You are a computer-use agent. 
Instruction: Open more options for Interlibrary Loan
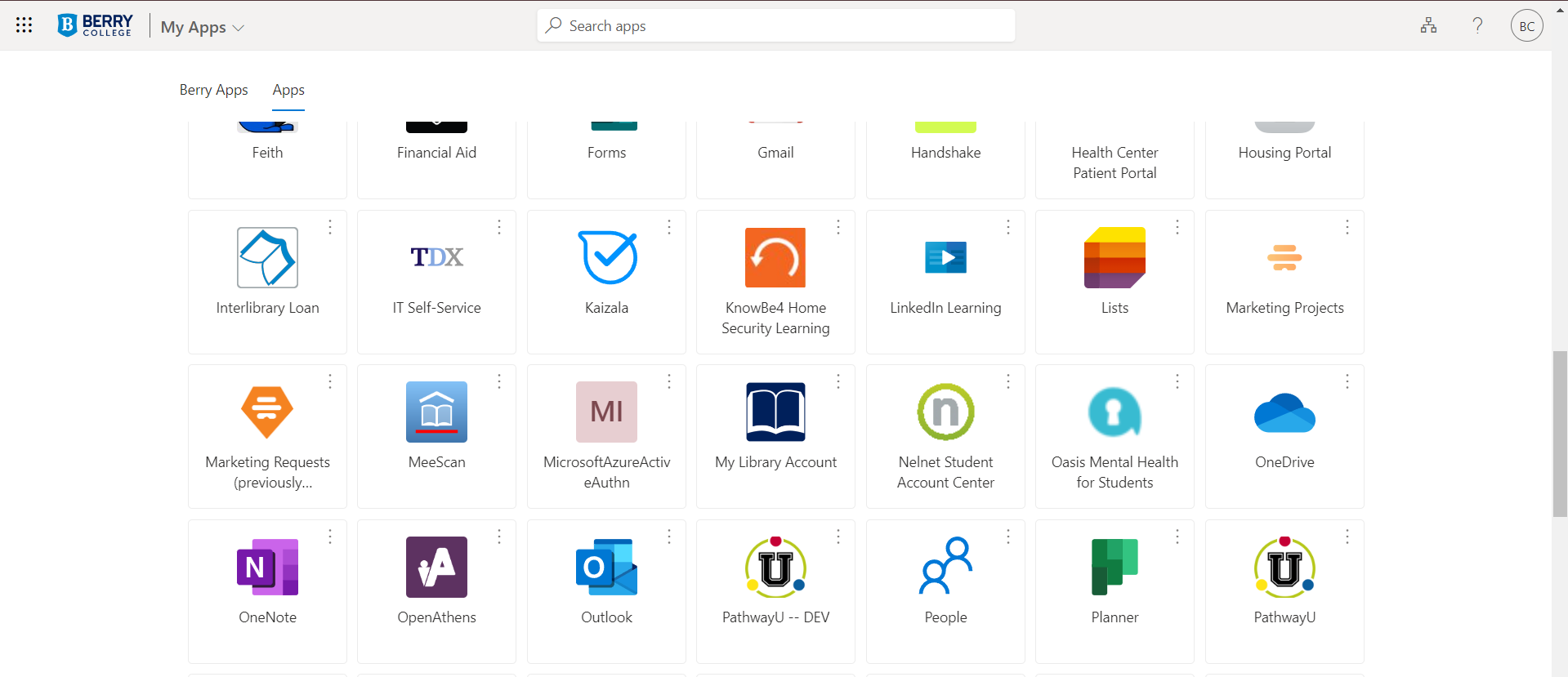(330, 227)
